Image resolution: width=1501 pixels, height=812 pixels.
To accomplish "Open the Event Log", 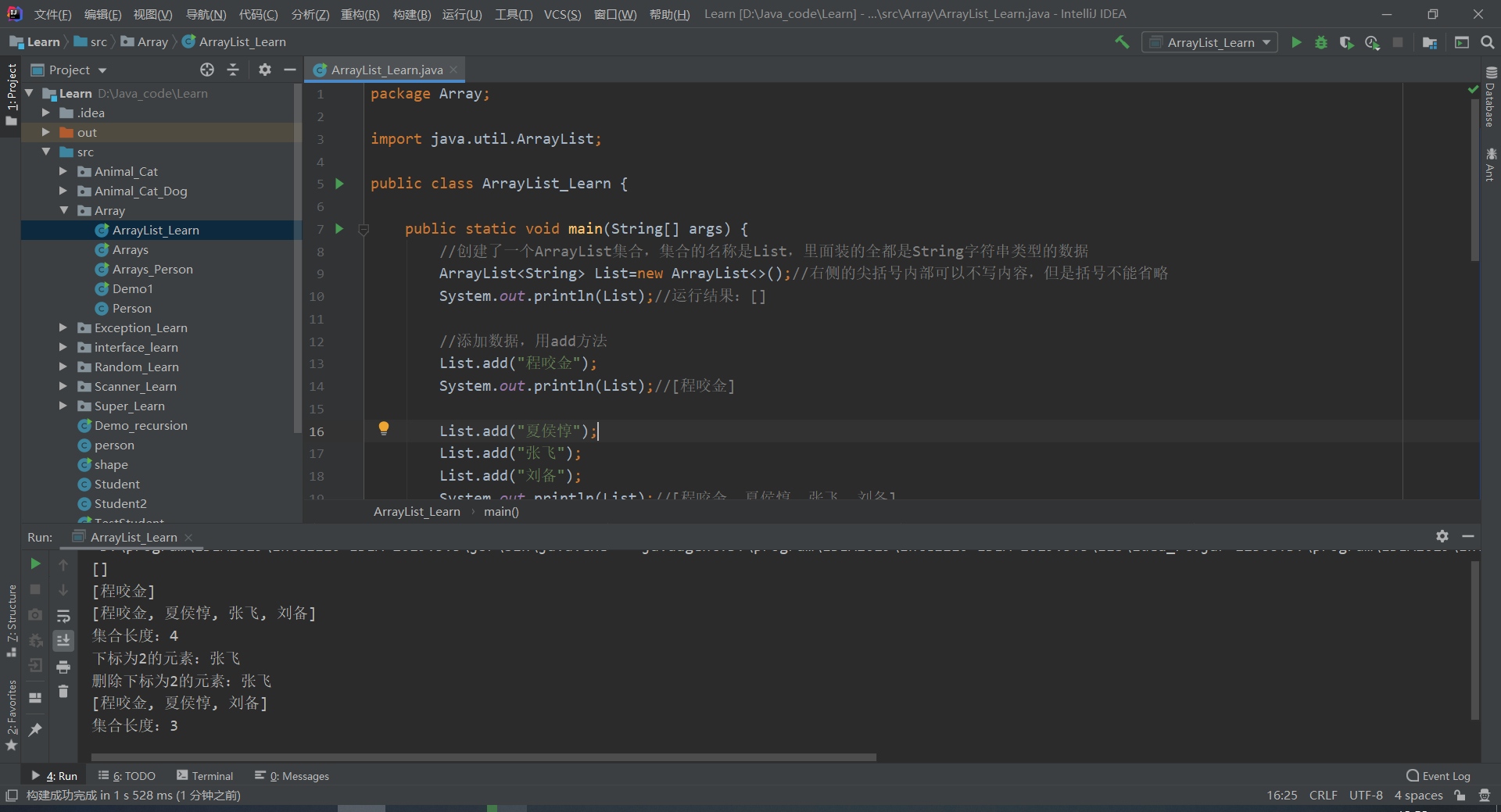I will [x=1438, y=775].
